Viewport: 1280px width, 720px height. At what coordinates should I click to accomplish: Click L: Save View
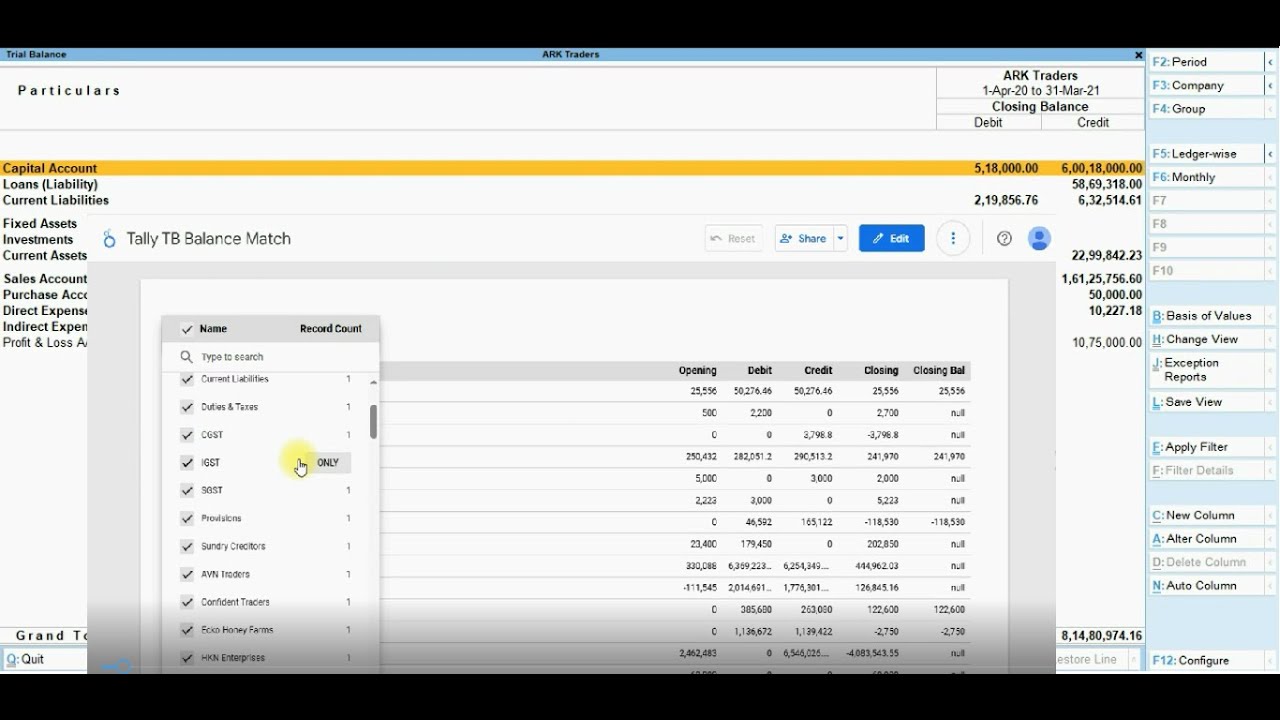click(x=1205, y=402)
